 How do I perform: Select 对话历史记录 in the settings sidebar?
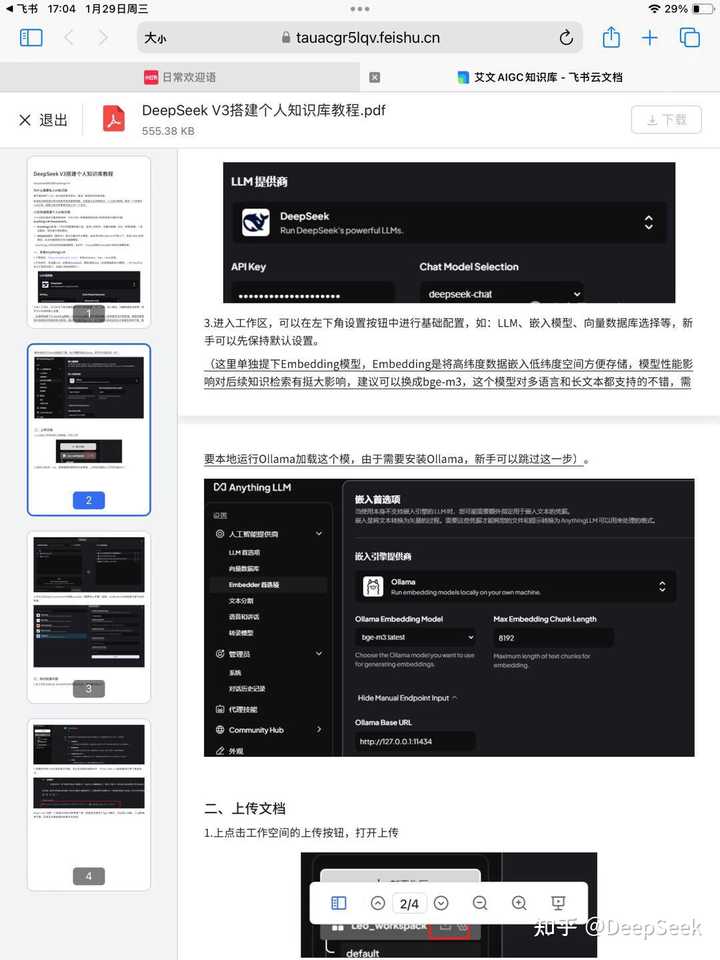point(247,689)
